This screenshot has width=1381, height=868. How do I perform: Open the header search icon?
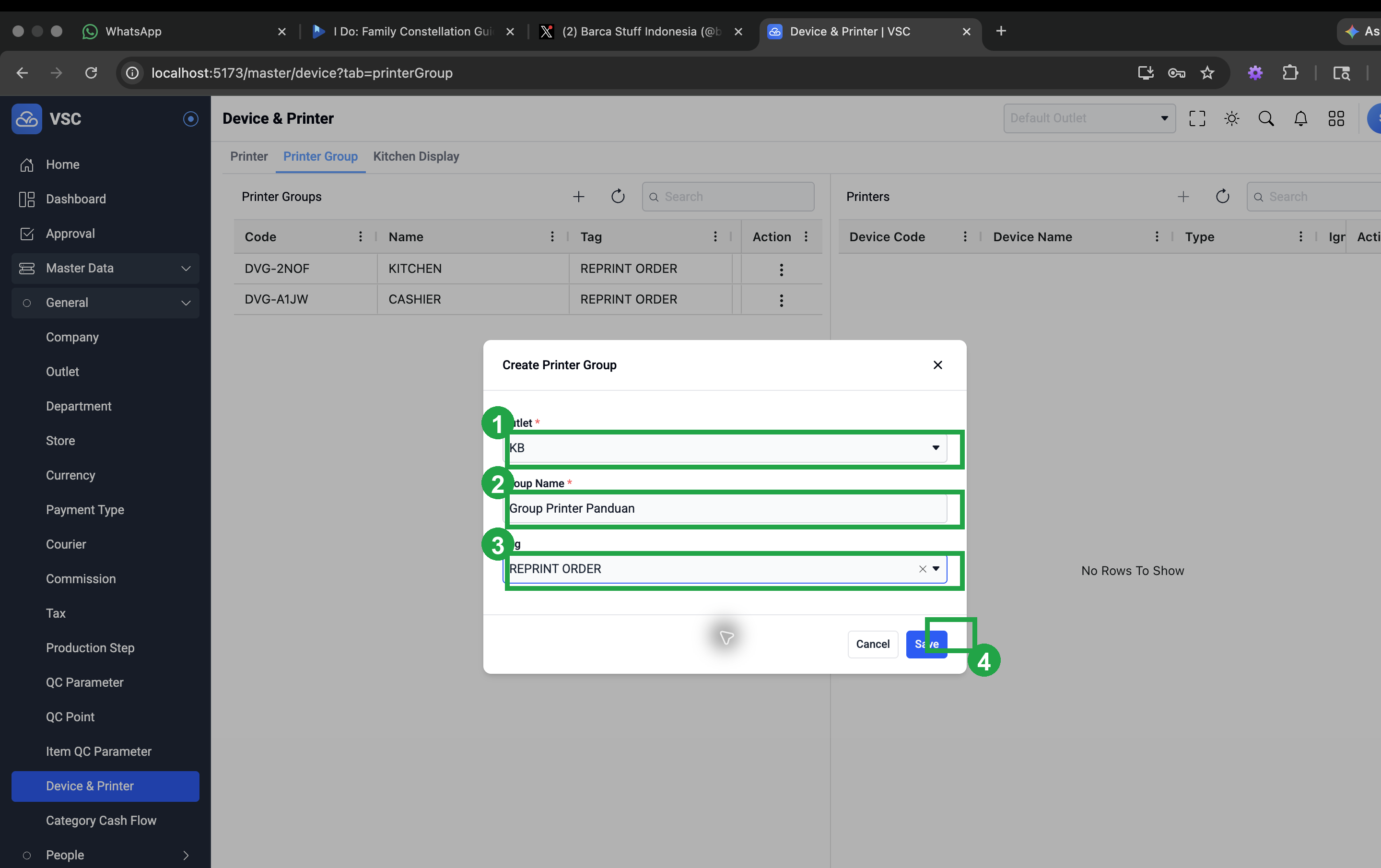(x=1266, y=118)
